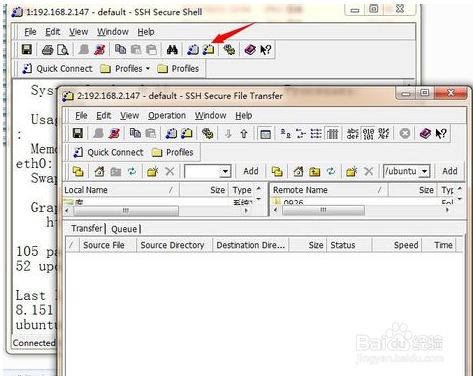473x376 pixels.
Task: Switch to the Queue tab
Action: (x=124, y=229)
